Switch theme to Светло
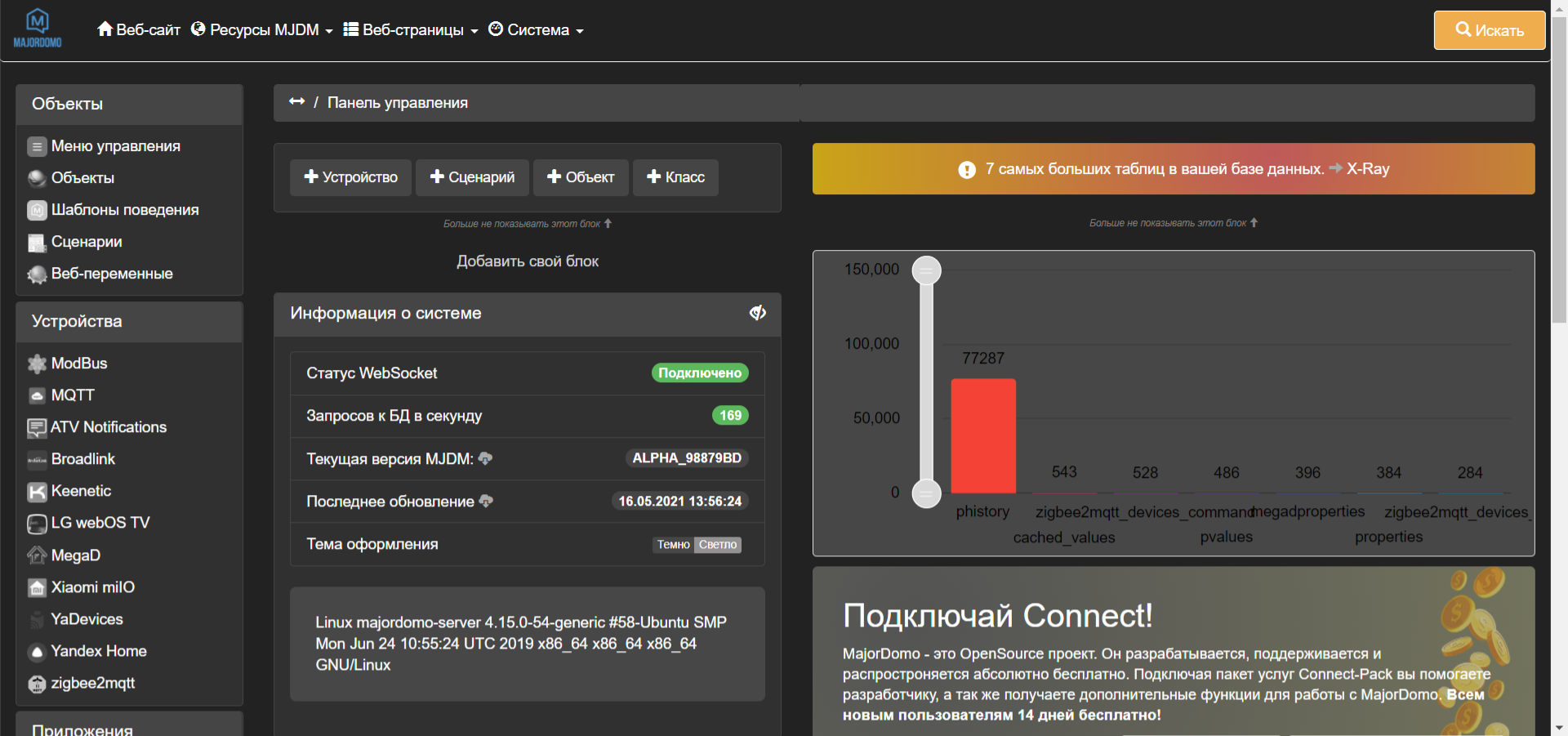Image resolution: width=1568 pixels, height=736 pixels. point(718,545)
